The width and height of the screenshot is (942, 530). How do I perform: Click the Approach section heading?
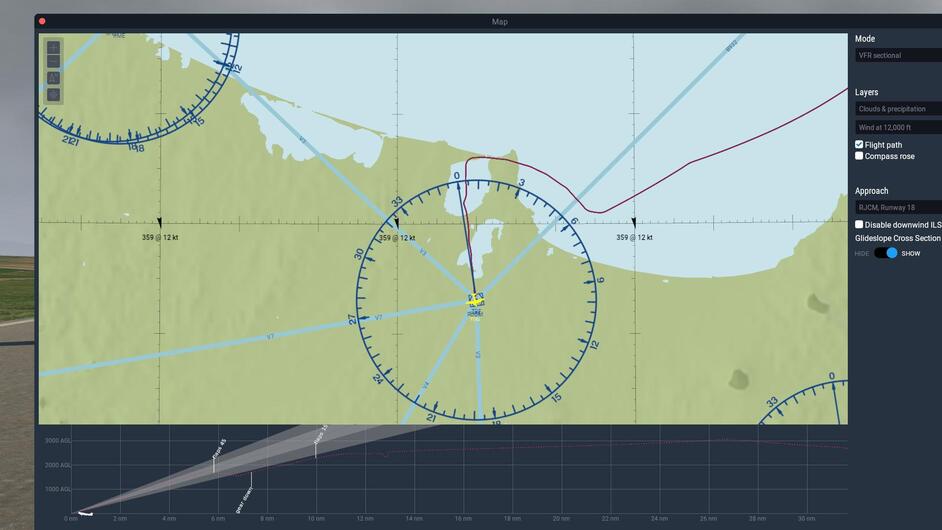coord(871,190)
